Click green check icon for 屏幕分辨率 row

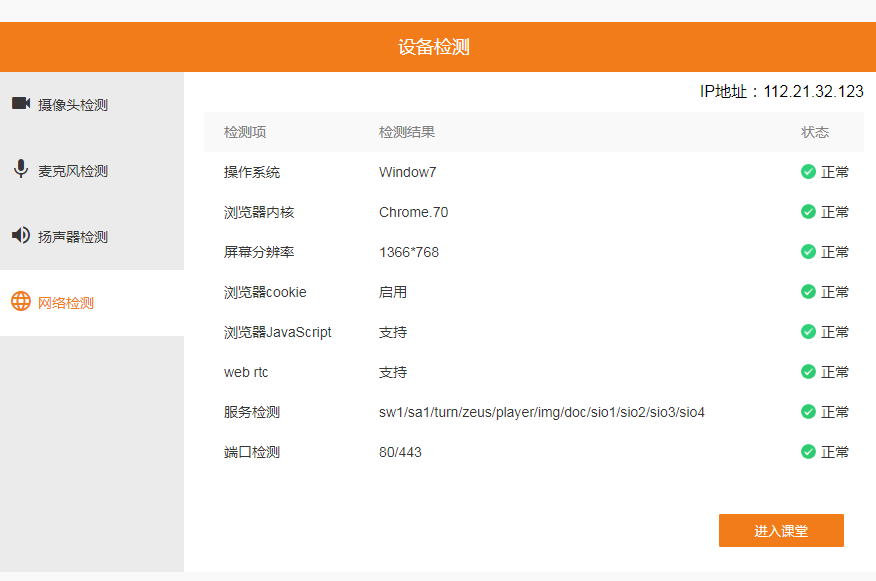click(808, 252)
